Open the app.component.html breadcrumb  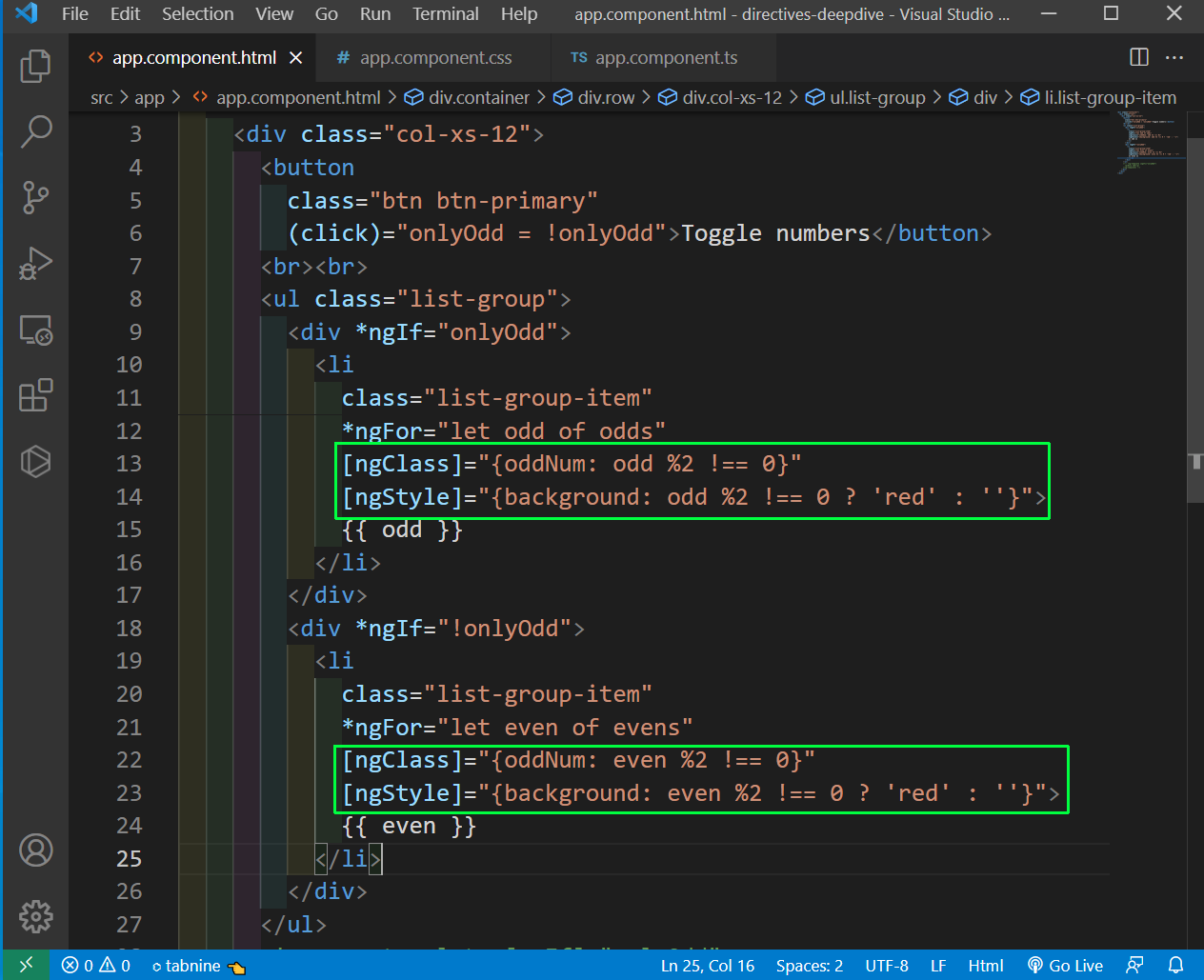click(x=287, y=97)
